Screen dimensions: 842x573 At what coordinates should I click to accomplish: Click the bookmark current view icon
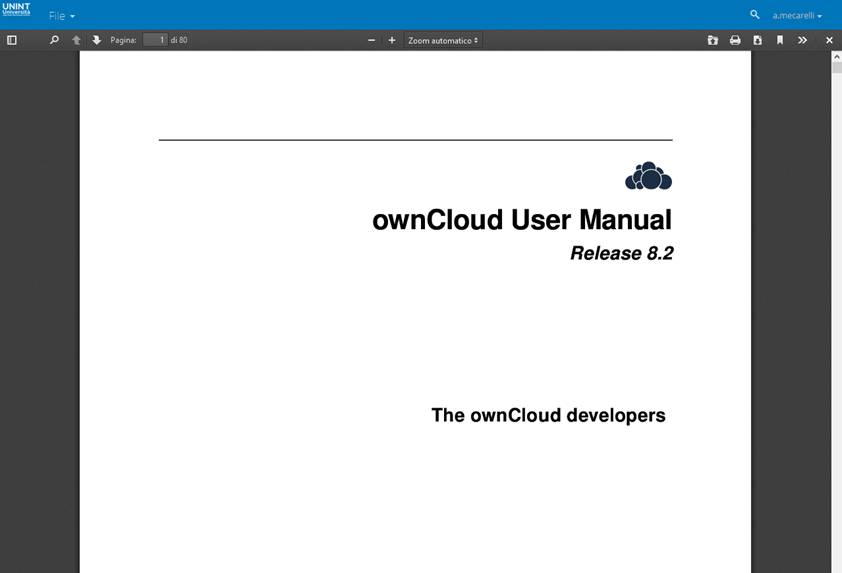pos(780,40)
